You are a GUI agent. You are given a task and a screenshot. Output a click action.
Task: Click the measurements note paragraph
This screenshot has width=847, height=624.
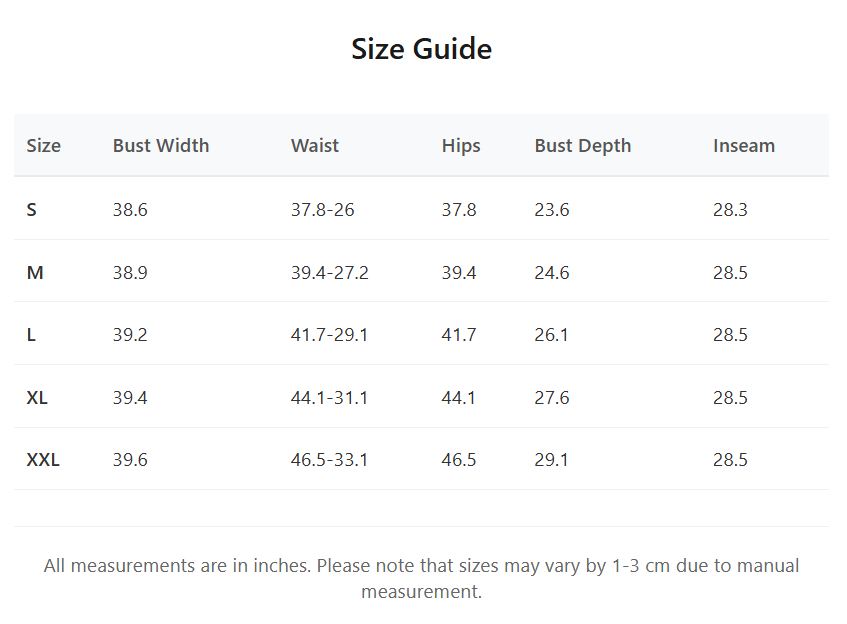pyautogui.click(x=421, y=579)
